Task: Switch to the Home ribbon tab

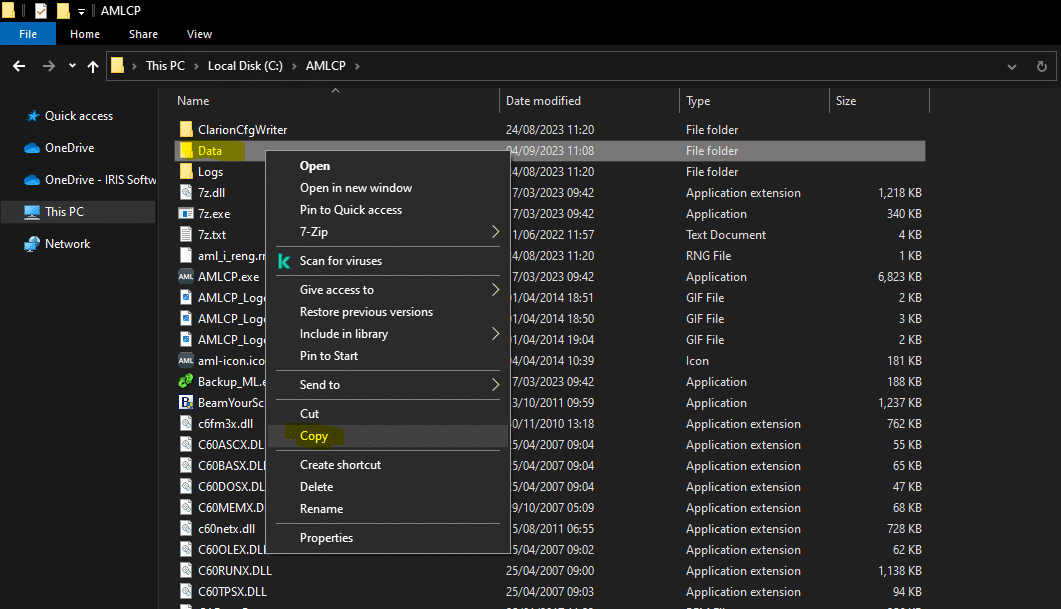Action: click(x=85, y=34)
